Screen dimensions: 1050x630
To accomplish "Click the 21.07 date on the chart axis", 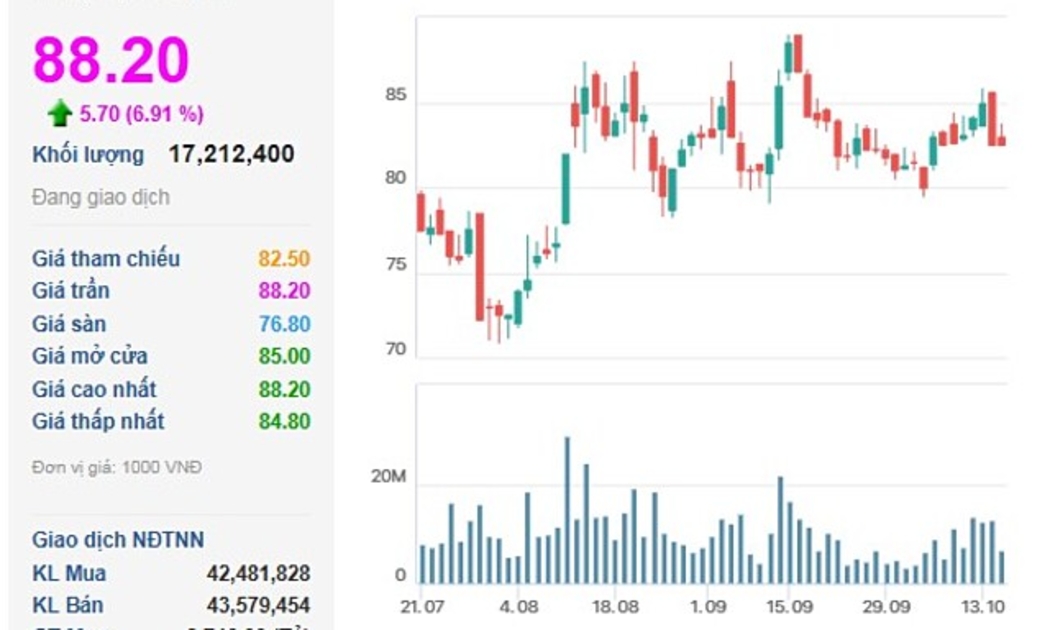I will (421, 607).
